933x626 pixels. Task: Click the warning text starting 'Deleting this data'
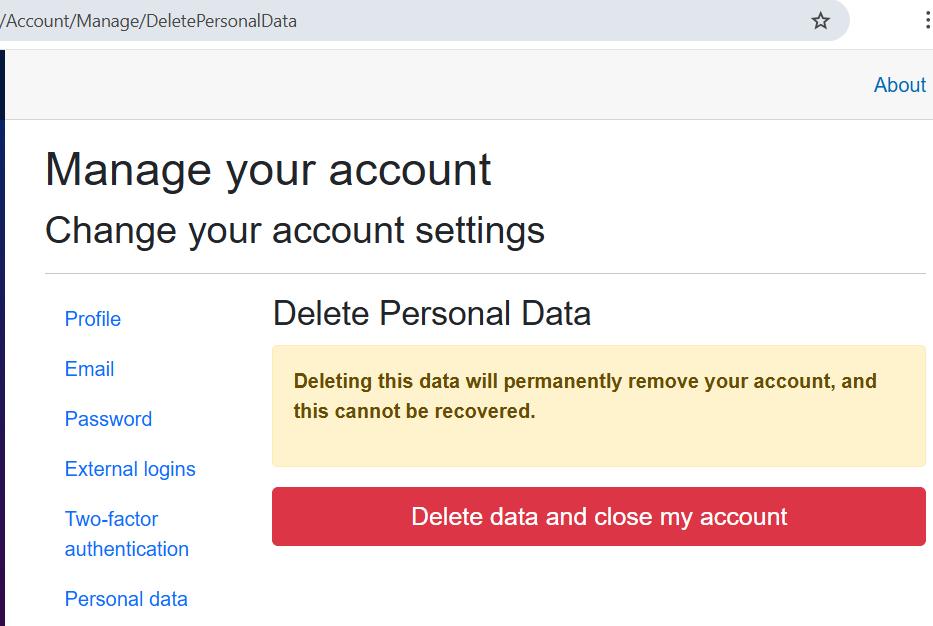tap(585, 381)
